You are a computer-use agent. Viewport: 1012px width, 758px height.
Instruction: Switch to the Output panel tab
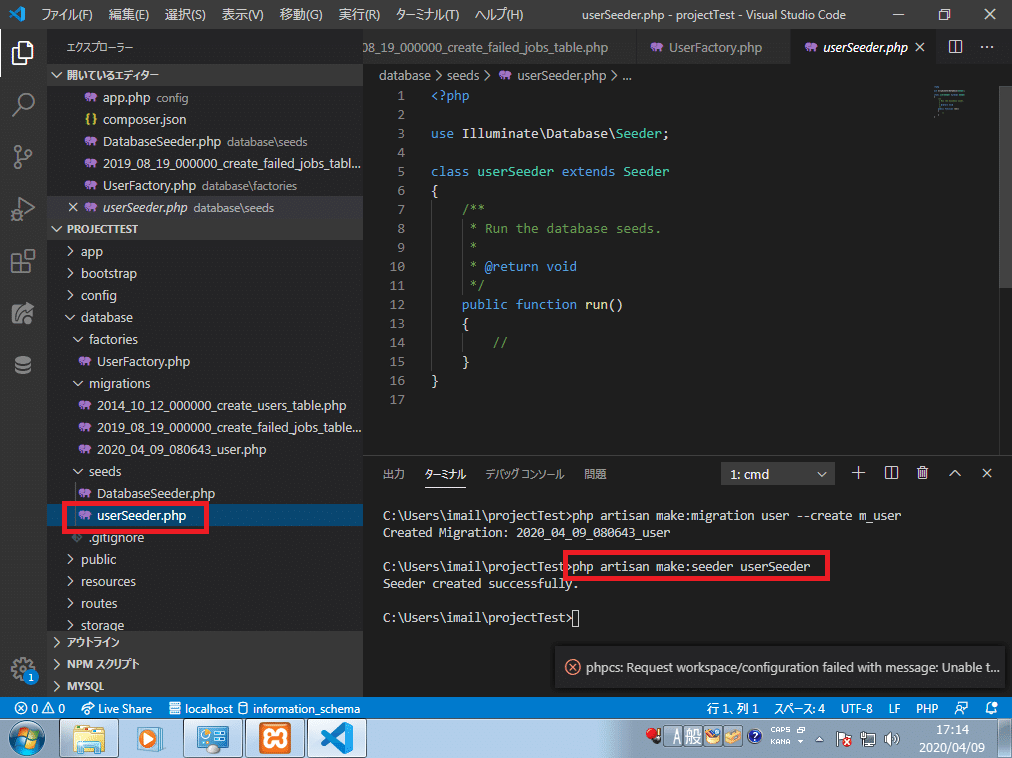coord(394,474)
